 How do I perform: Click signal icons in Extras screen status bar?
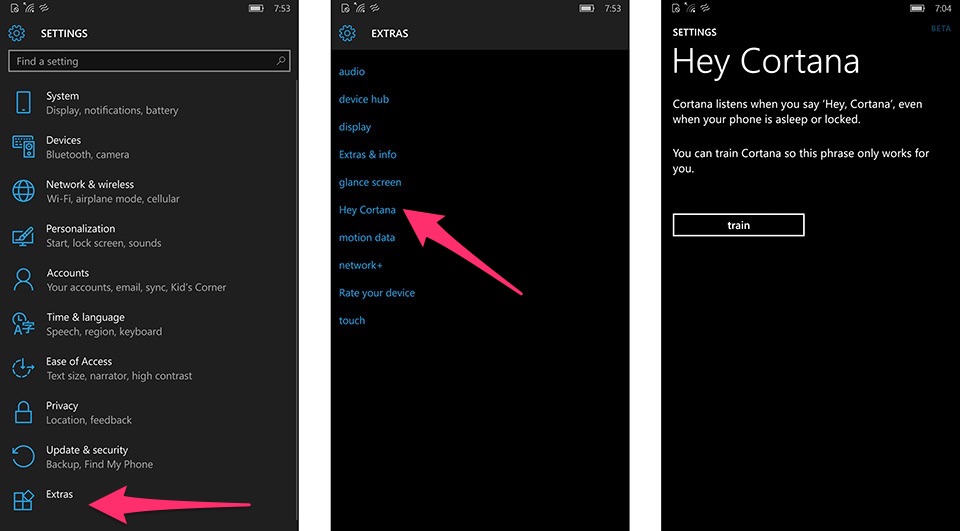(x=361, y=9)
